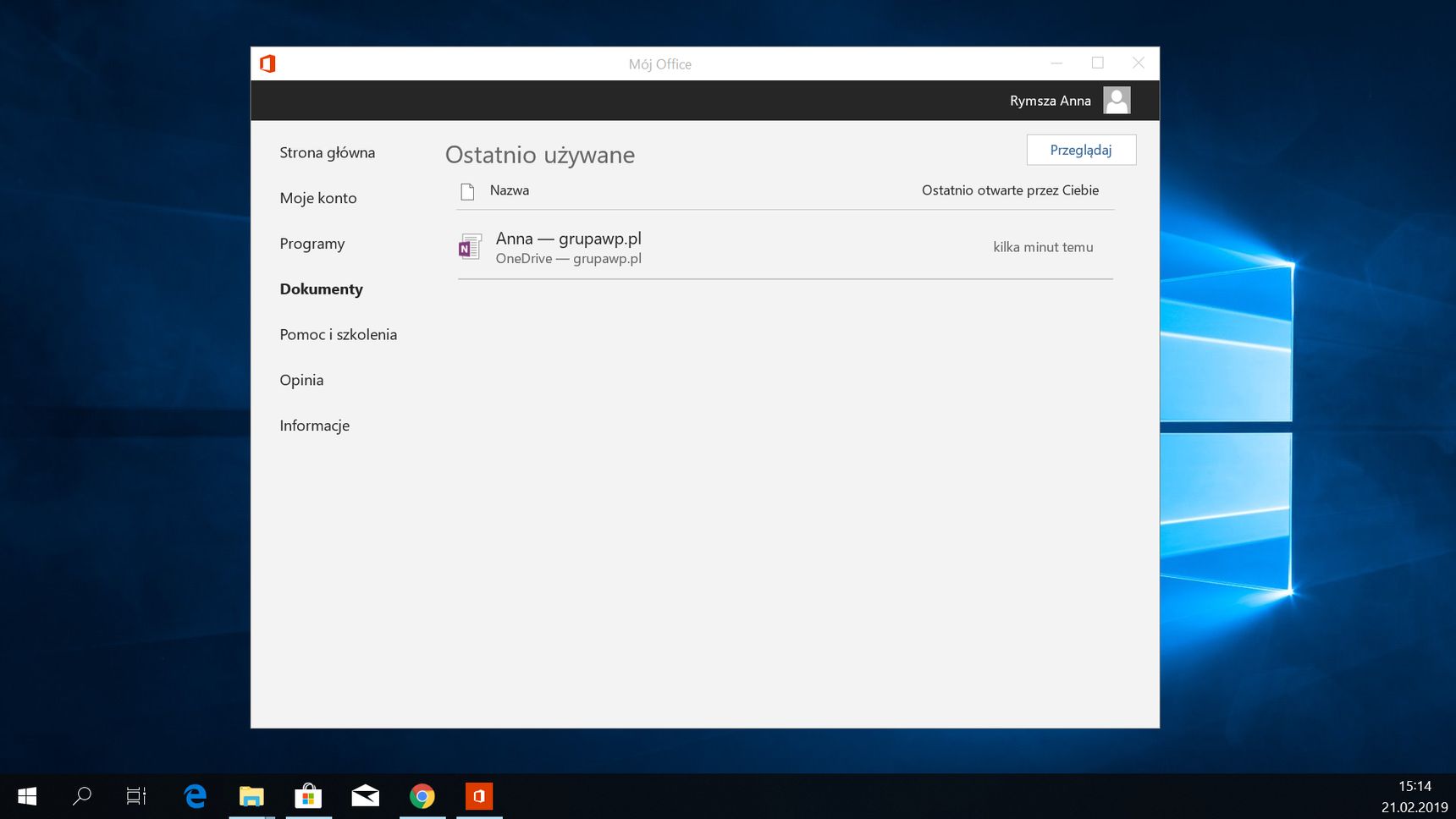
Task: Open File Explorer from taskbar
Action: point(251,796)
